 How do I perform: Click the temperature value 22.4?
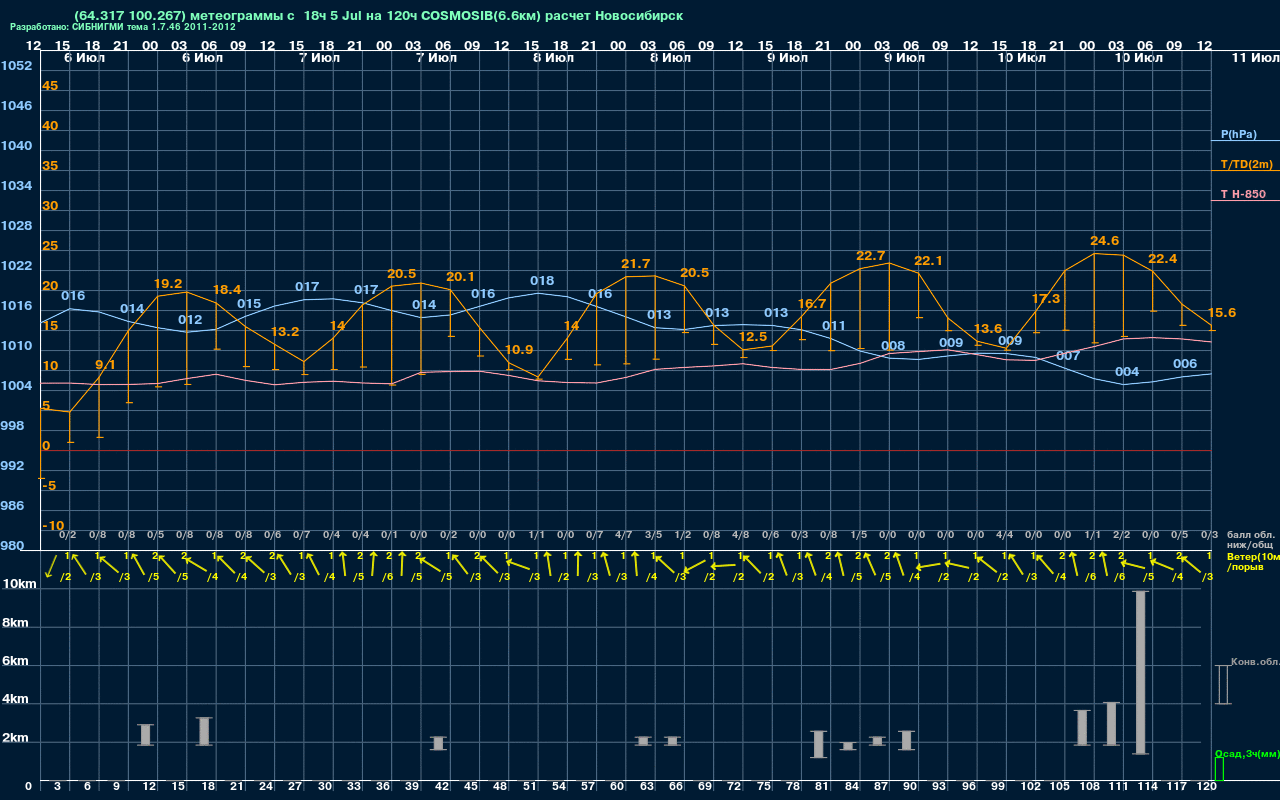(1162, 258)
